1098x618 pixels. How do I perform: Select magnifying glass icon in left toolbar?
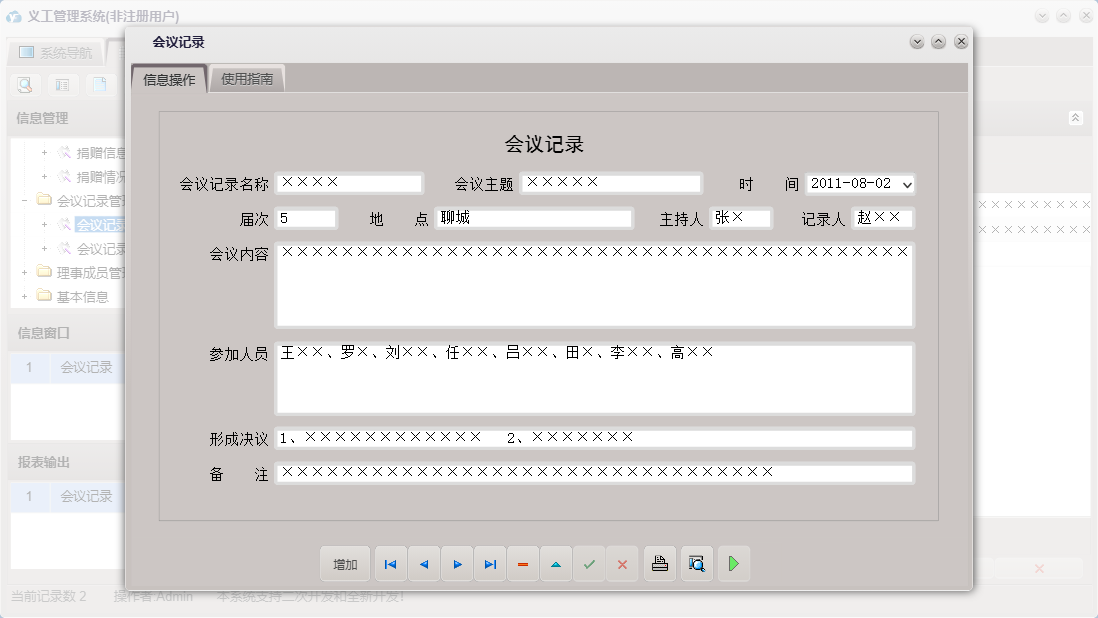[24, 85]
